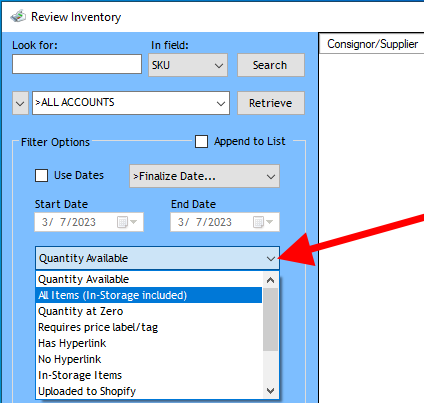Choose In-Storage Items option

[x=149, y=375]
